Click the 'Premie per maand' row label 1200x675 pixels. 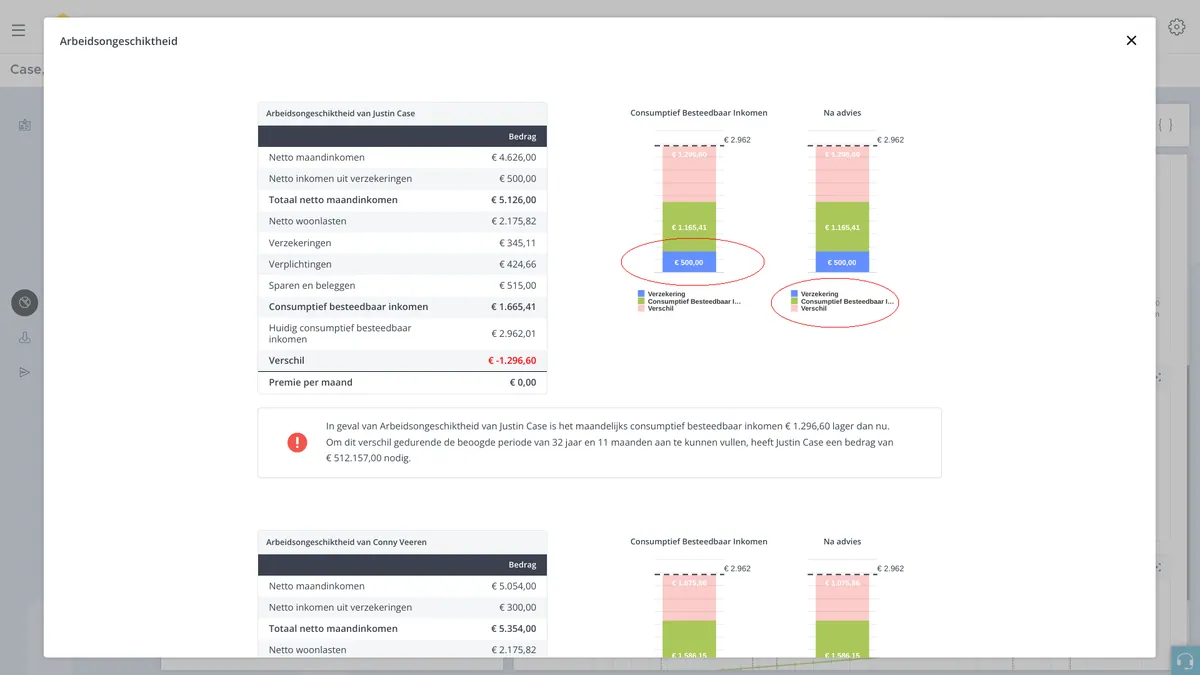click(x=311, y=382)
